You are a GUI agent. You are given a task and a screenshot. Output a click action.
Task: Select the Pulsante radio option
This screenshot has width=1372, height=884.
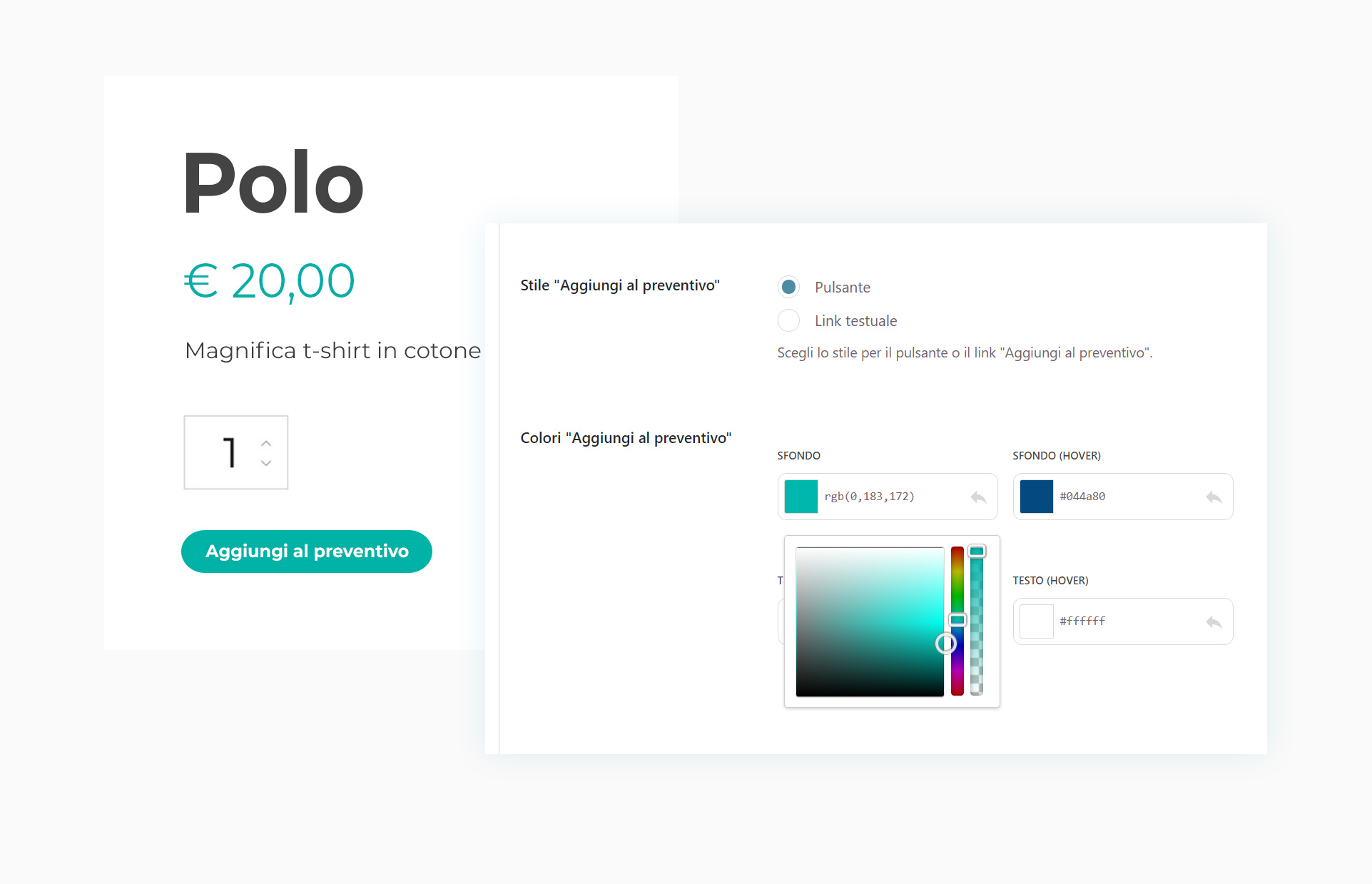[x=788, y=287]
